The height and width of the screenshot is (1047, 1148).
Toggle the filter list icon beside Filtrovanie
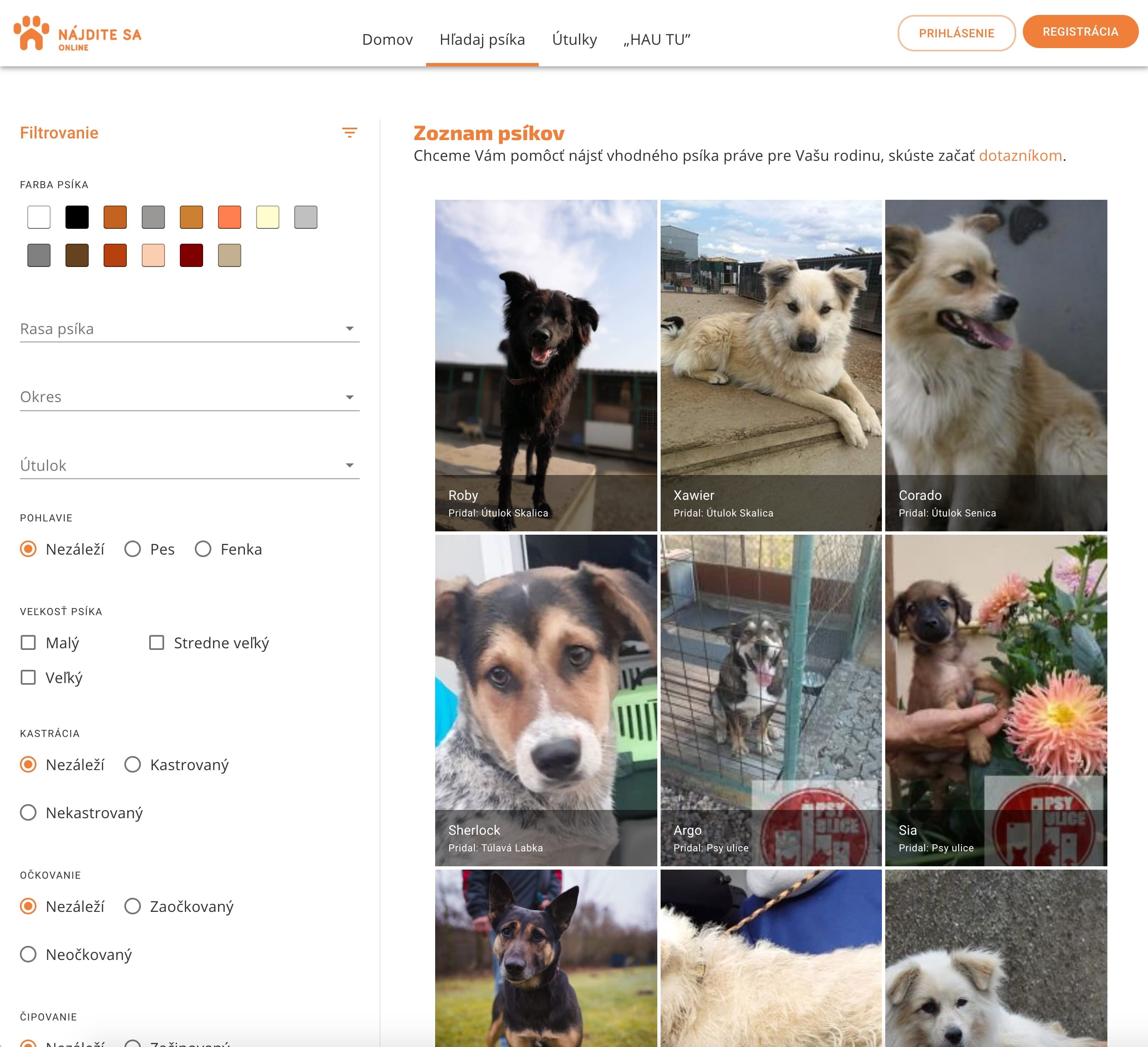pos(350,133)
